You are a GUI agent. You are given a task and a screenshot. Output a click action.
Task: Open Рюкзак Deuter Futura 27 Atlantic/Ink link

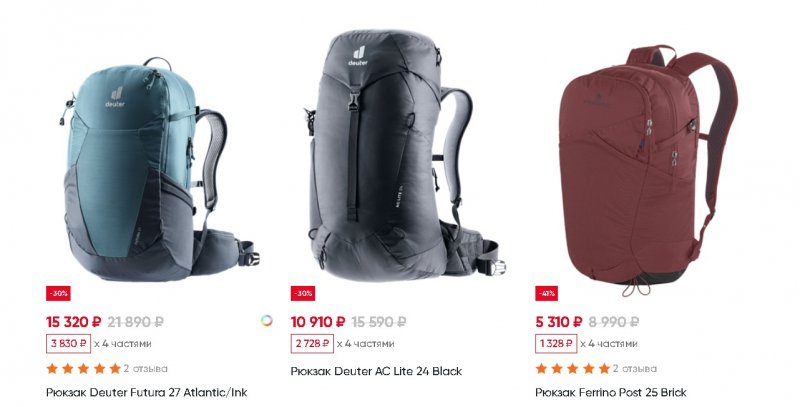[147, 393]
